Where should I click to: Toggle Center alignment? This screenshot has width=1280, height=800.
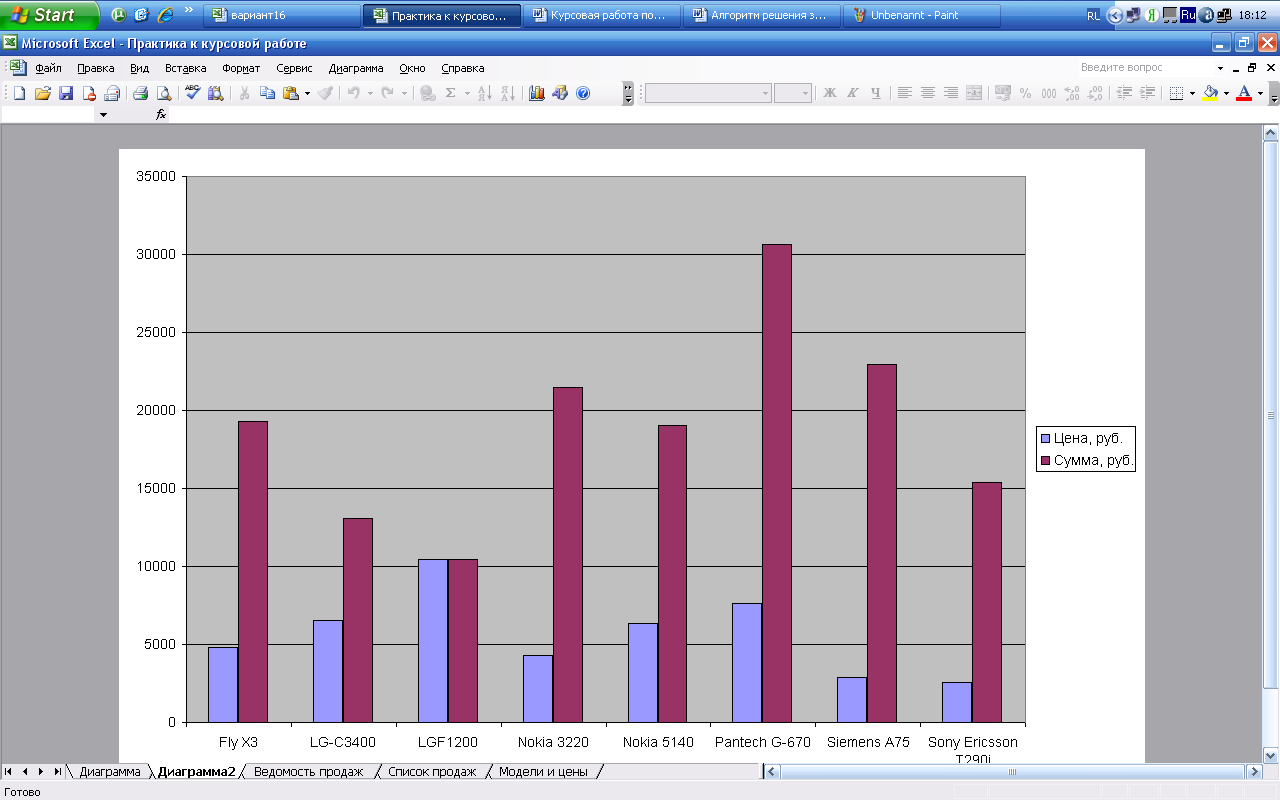(x=928, y=93)
